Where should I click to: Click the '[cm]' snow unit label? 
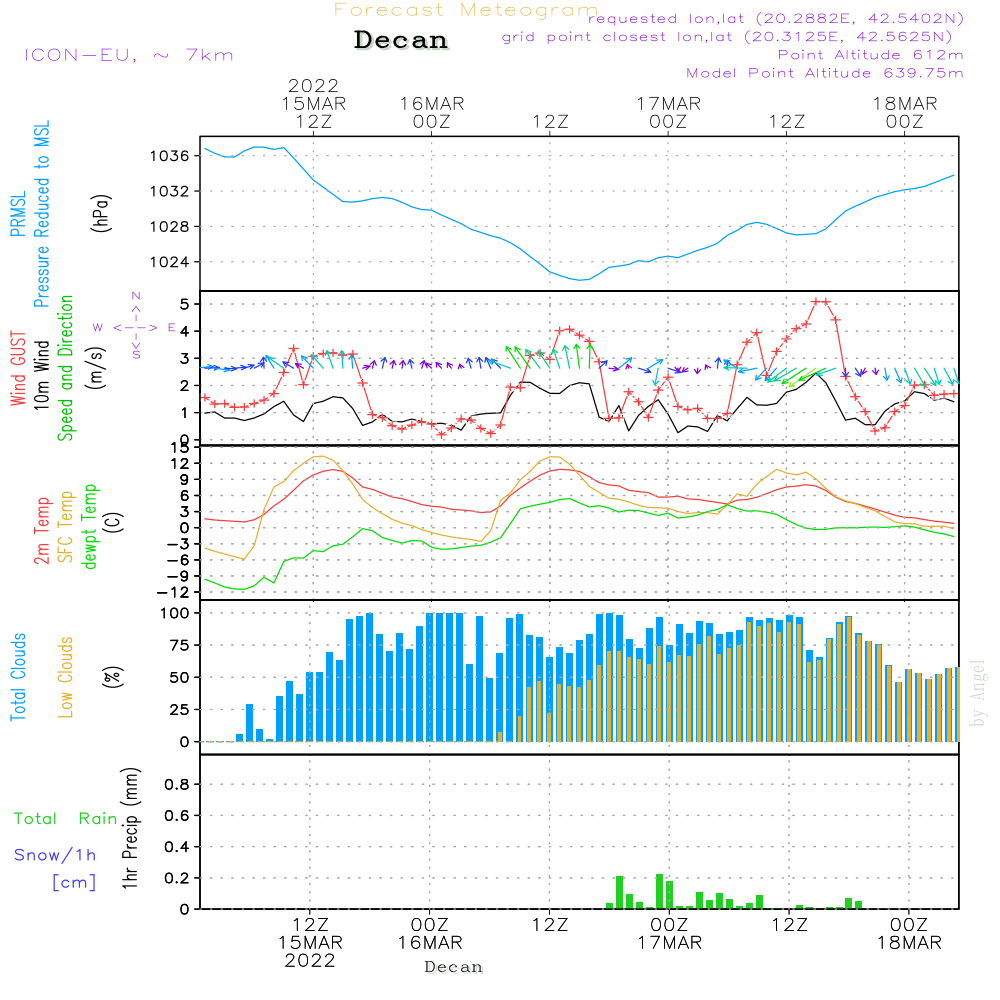coord(74,883)
